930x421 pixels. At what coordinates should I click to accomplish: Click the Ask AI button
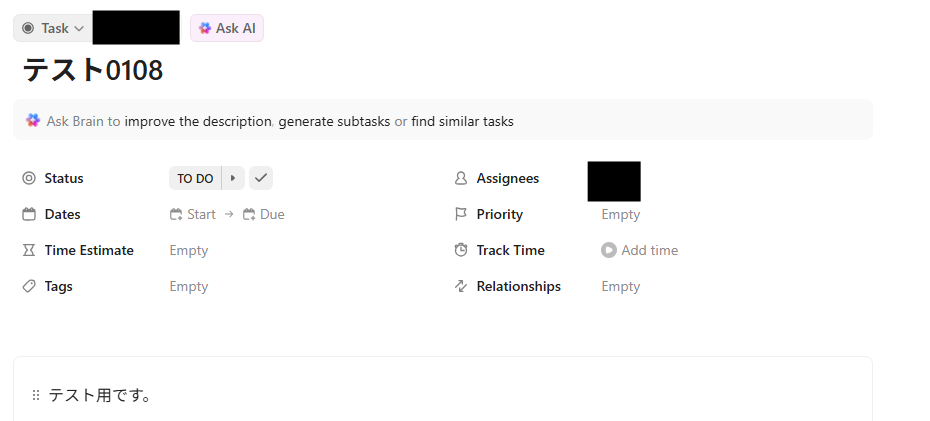(x=227, y=28)
